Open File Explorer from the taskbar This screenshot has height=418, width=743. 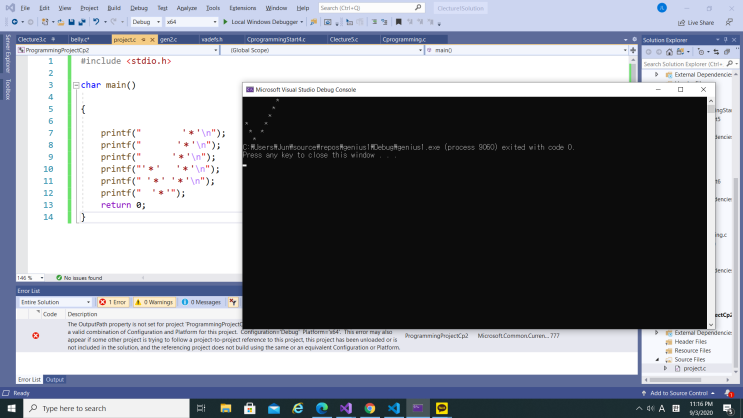pos(226,408)
